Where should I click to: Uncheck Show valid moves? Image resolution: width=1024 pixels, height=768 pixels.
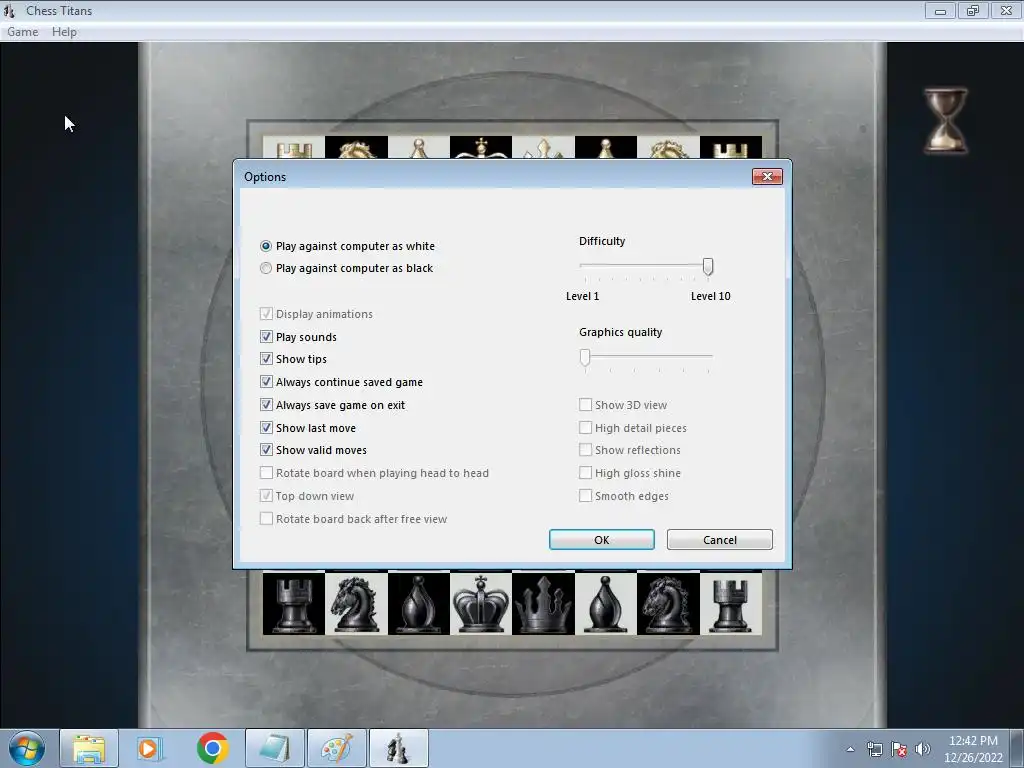click(x=266, y=450)
